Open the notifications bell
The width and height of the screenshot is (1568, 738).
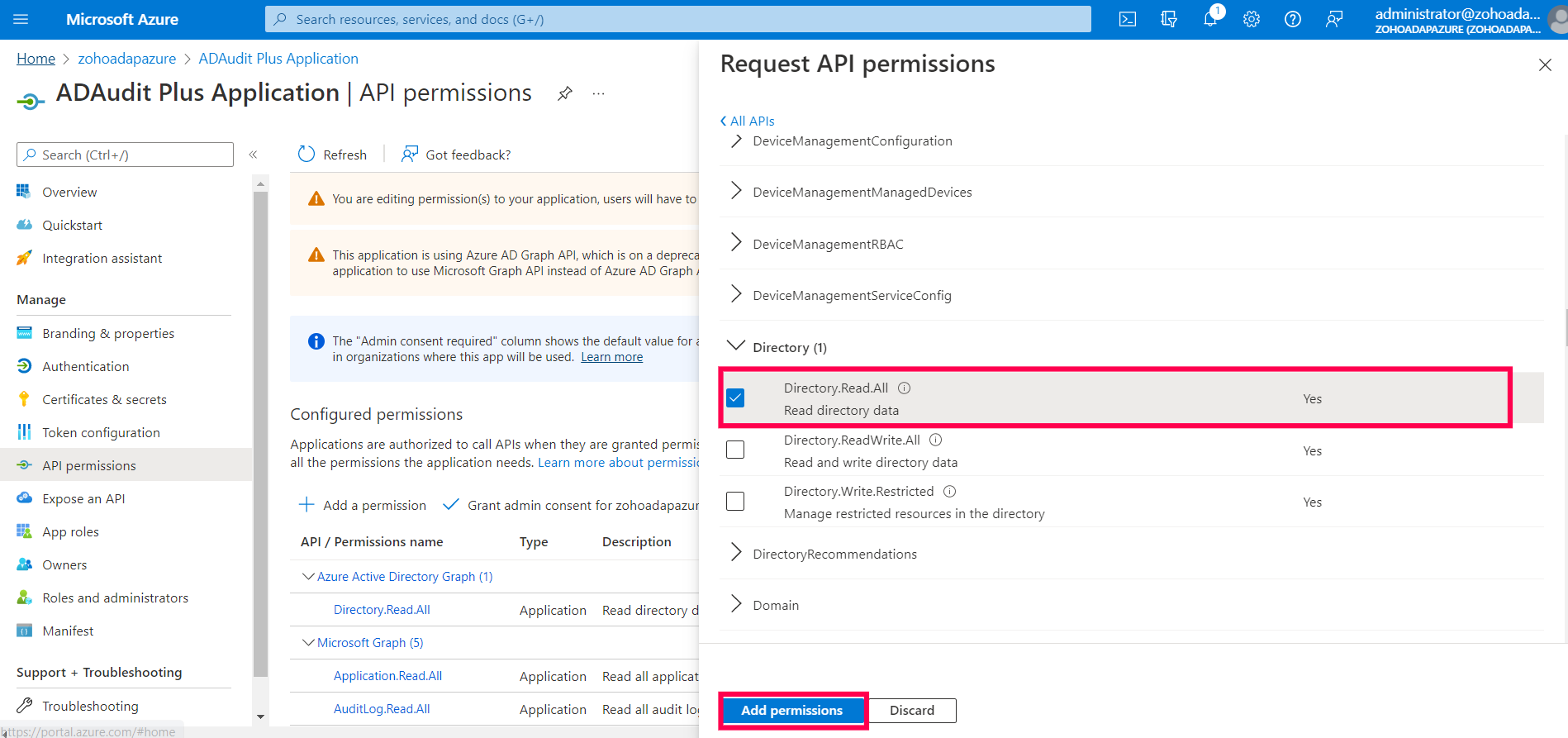click(x=1210, y=19)
